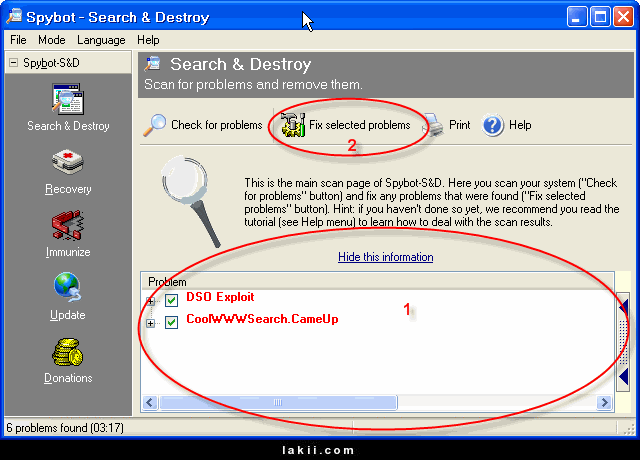The height and width of the screenshot is (460, 640).
Task: Select the Immunize sidebar icon
Action: click(68, 226)
